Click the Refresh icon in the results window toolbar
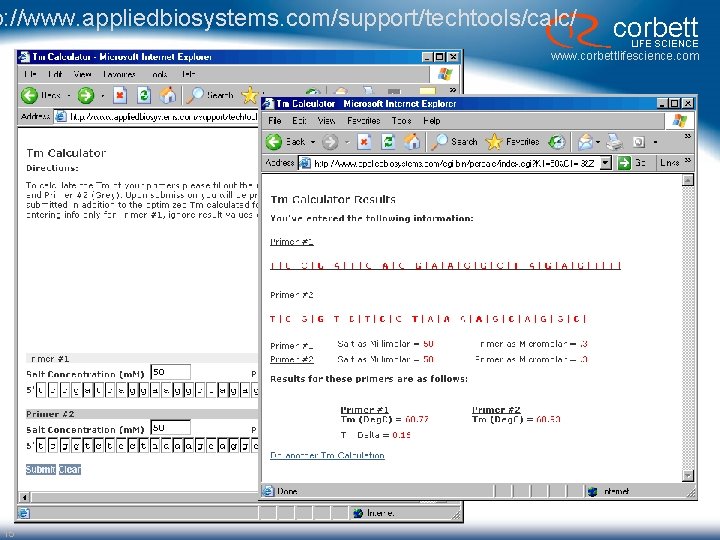Screen dimensions: 720x540 pyautogui.click(x=388, y=142)
